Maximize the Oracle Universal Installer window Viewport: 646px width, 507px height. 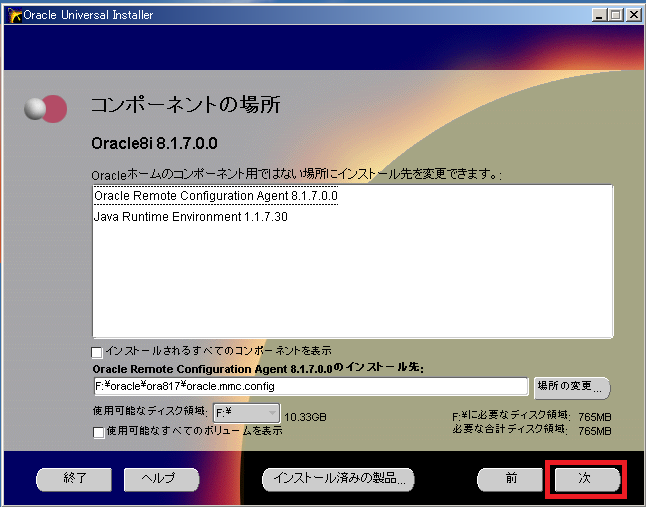(616, 15)
